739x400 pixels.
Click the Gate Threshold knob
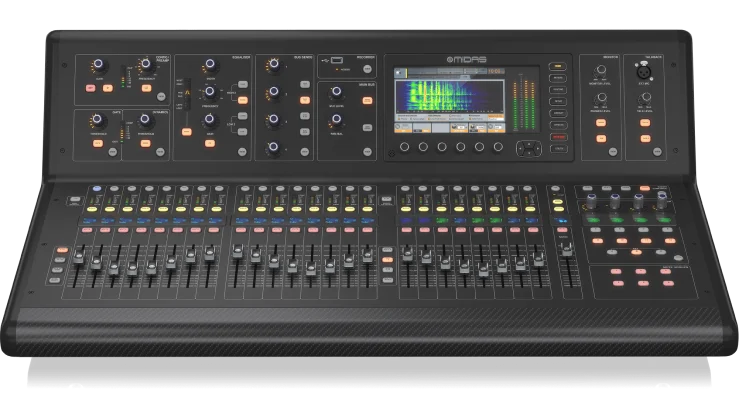(97, 119)
